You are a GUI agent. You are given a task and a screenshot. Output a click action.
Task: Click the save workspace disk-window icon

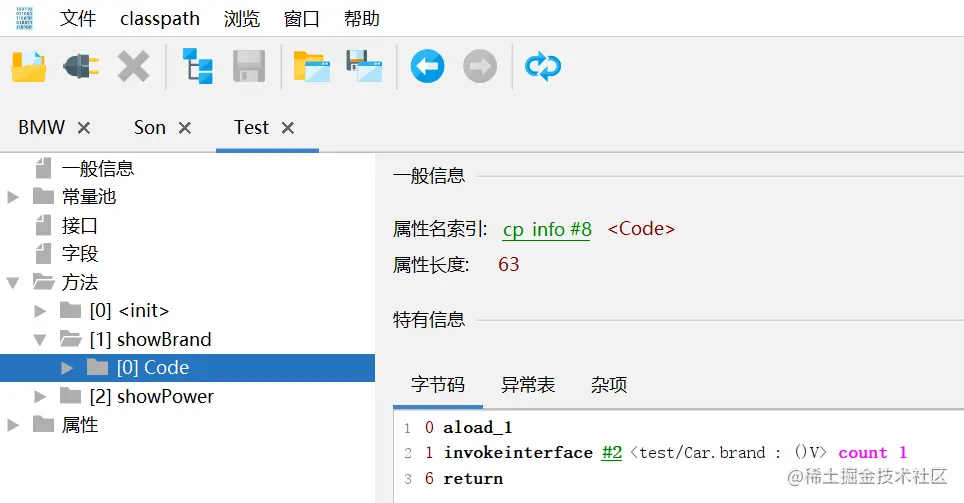364,66
